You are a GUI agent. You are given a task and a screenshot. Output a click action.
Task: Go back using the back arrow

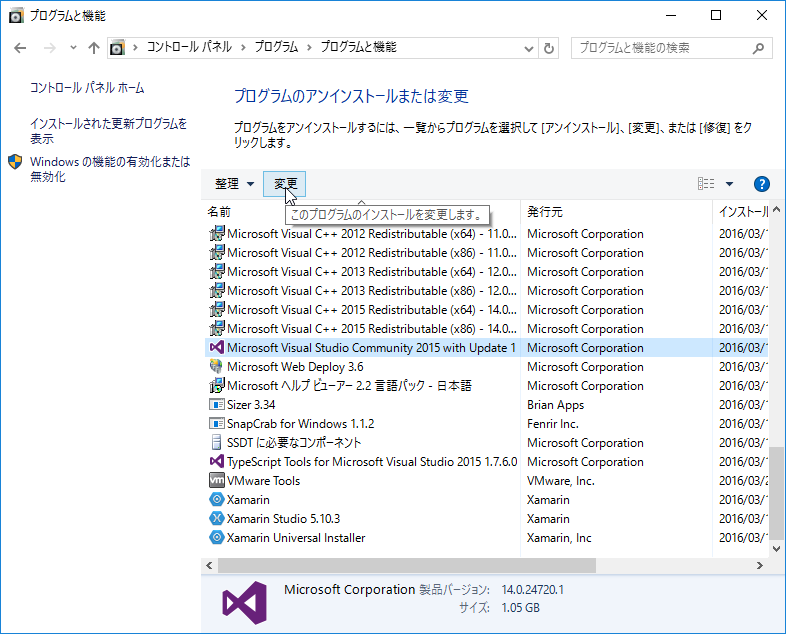[x=20, y=48]
